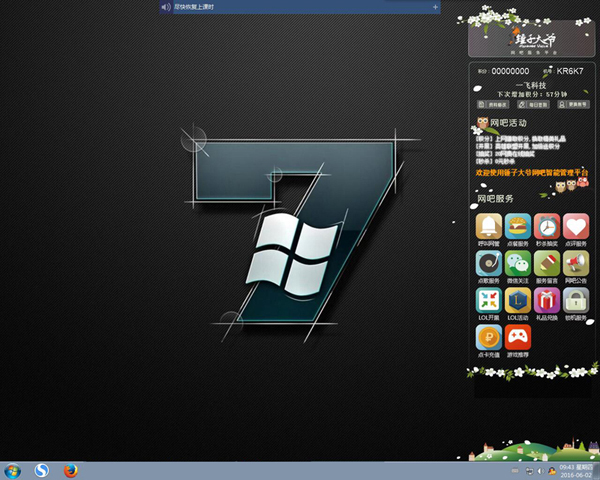
Task: Click the orange 欢迎使用 welcome text
Action: [x=532, y=173]
